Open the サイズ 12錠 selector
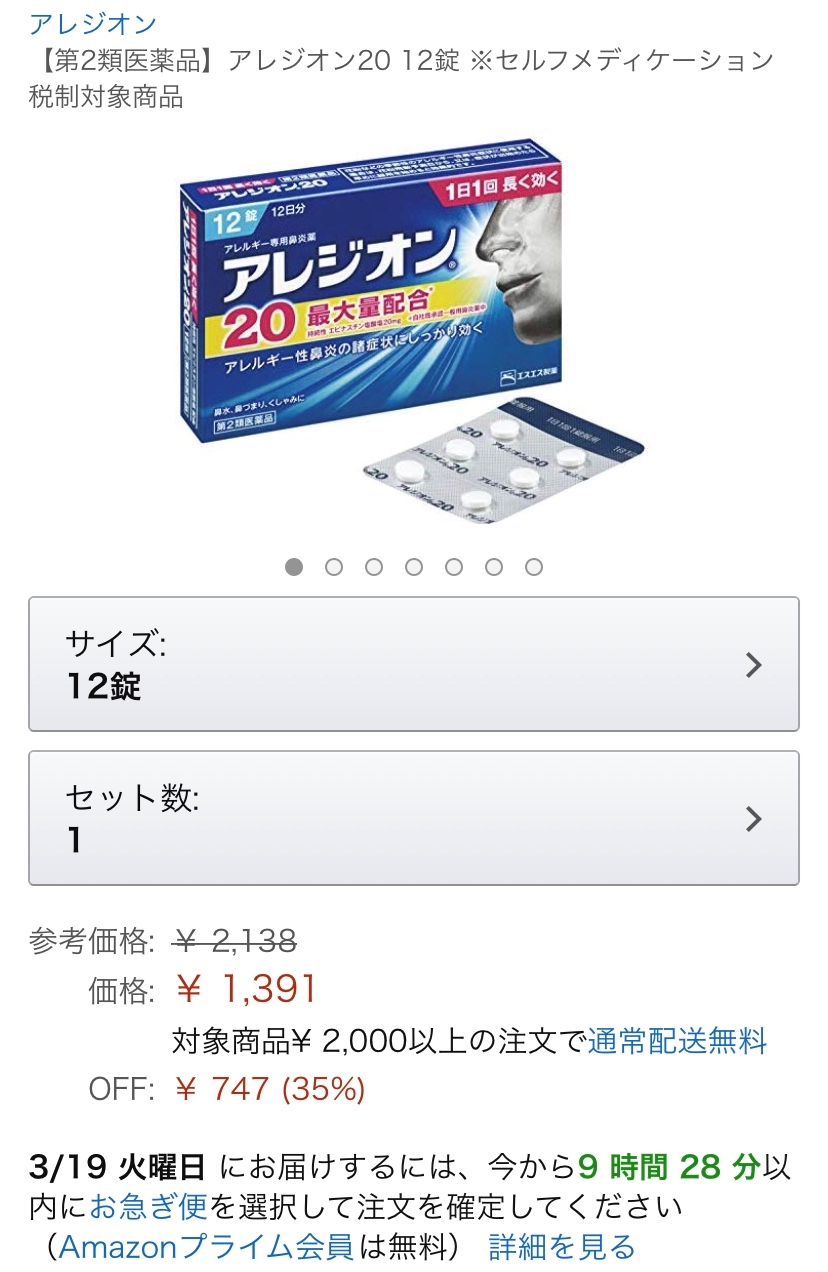Screen dimensions: 828x1272 [x=414, y=664]
